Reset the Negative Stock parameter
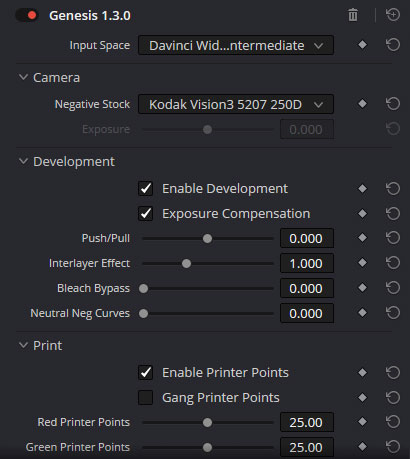Screen dimensions: 410x459 (x=393, y=104)
